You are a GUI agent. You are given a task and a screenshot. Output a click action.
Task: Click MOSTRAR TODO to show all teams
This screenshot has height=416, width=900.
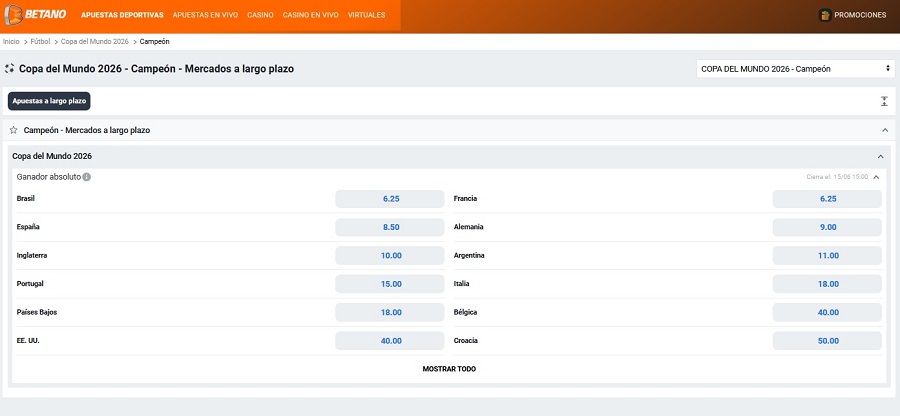pos(449,369)
